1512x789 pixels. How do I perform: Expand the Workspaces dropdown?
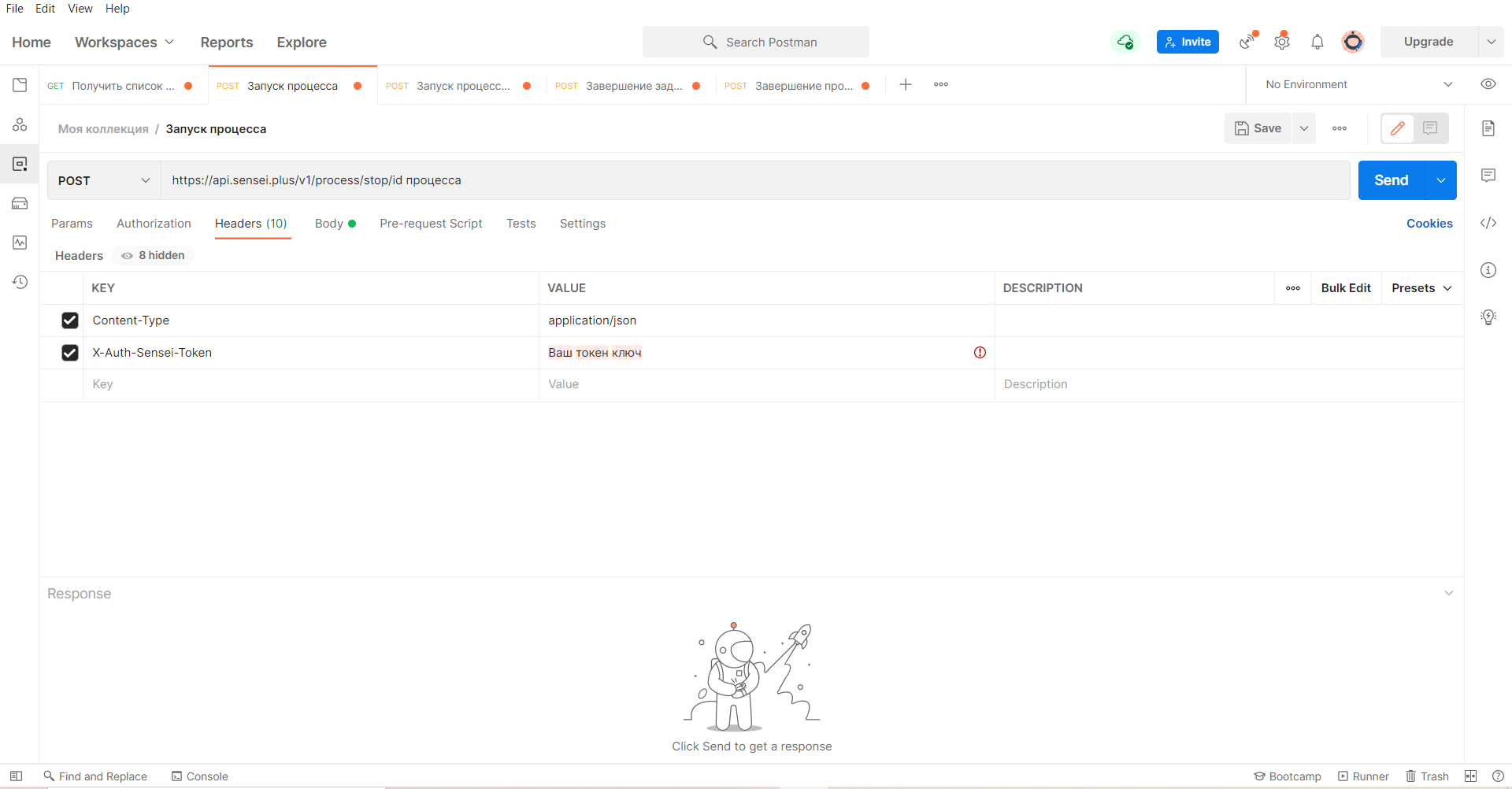click(124, 42)
